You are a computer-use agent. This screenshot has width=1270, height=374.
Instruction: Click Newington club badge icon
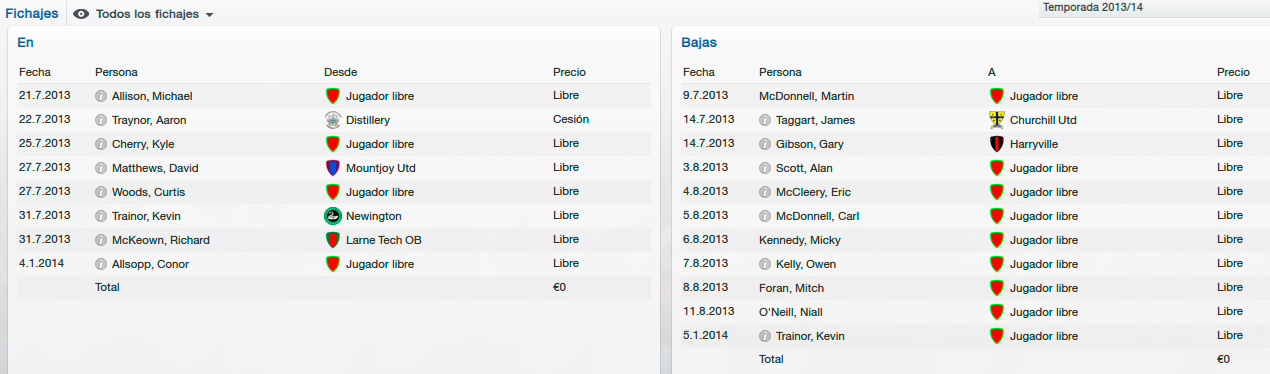(x=333, y=216)
